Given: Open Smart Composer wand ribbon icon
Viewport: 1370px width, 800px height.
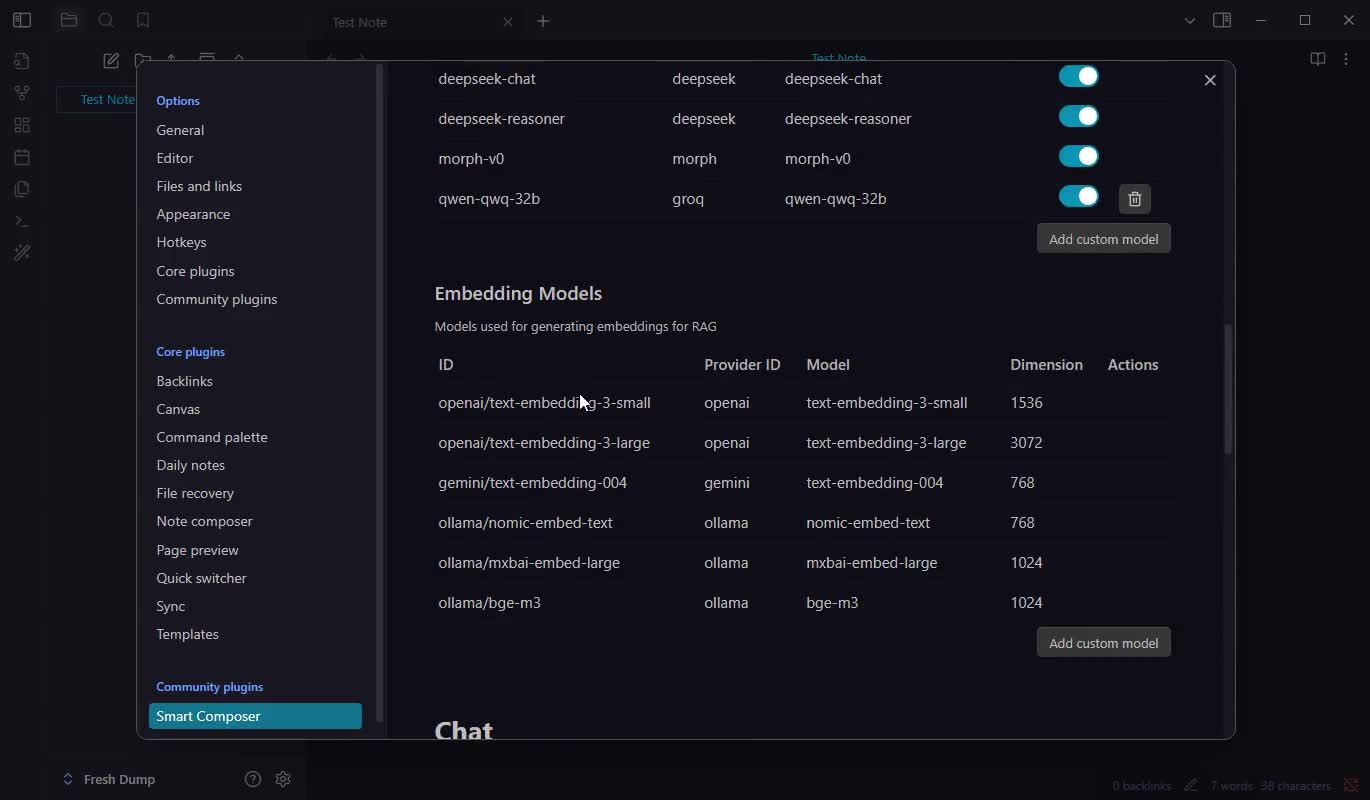Looking at the screenshot, I should click(x=22, y=253).
